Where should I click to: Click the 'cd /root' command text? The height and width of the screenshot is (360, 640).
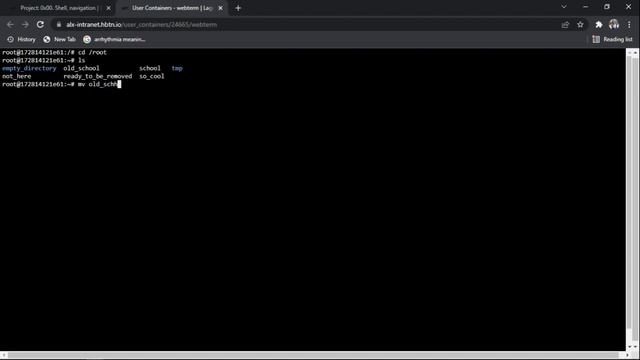tap(92, 52)
